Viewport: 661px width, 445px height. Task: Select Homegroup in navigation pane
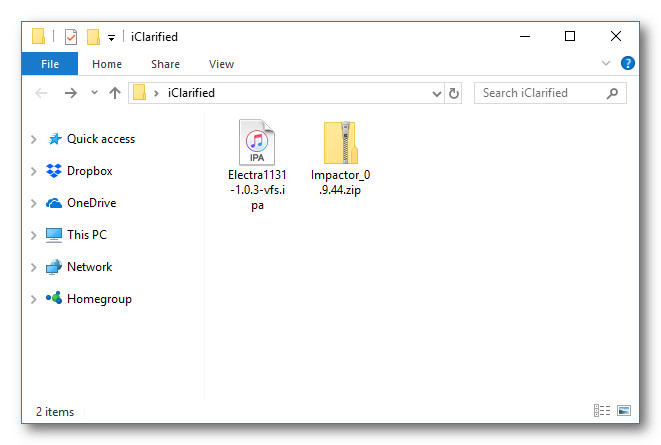click(x=99, y=299)
